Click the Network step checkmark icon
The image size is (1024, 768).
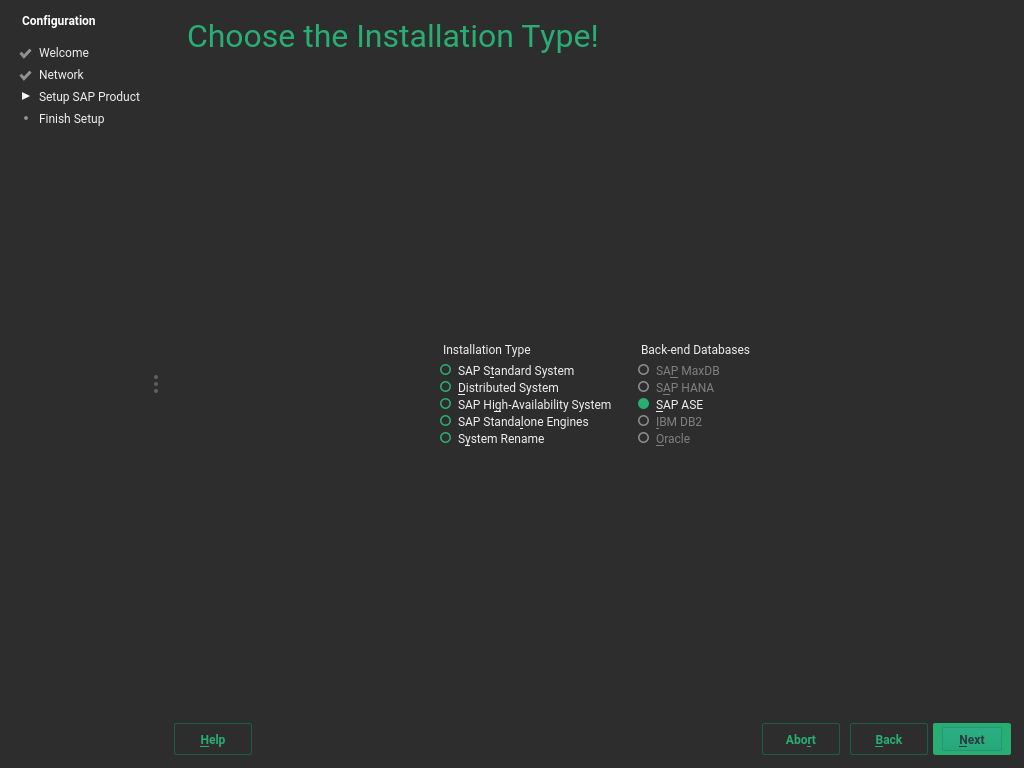click(x=26, y=75)
